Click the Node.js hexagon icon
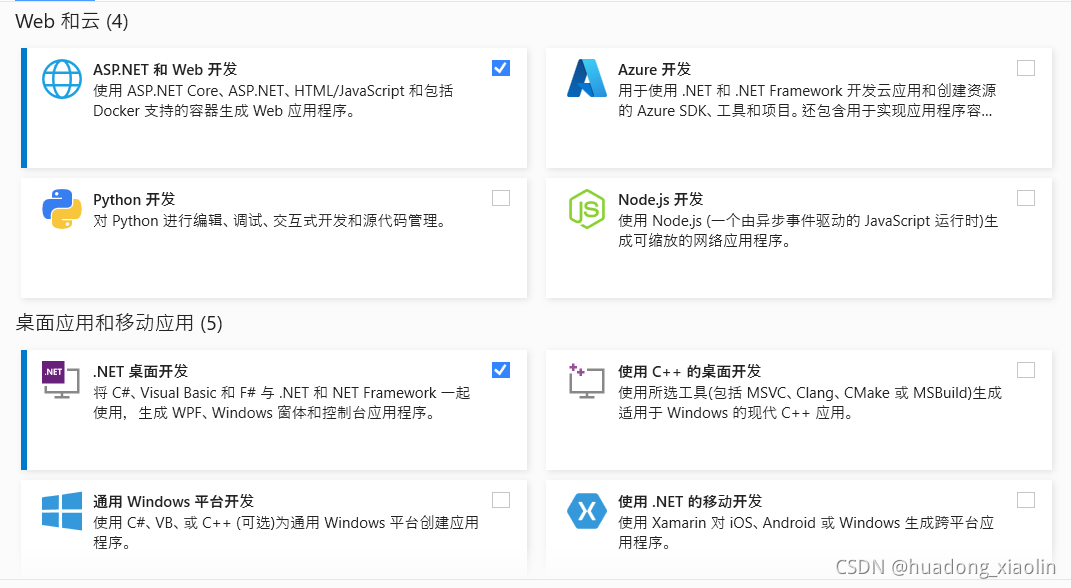 pos(587,209)
